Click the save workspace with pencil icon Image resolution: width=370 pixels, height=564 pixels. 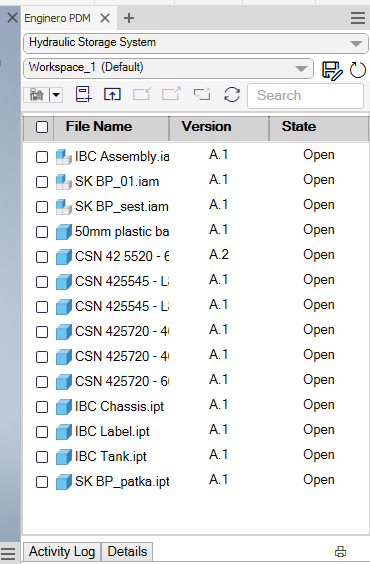tap(332, 70)
